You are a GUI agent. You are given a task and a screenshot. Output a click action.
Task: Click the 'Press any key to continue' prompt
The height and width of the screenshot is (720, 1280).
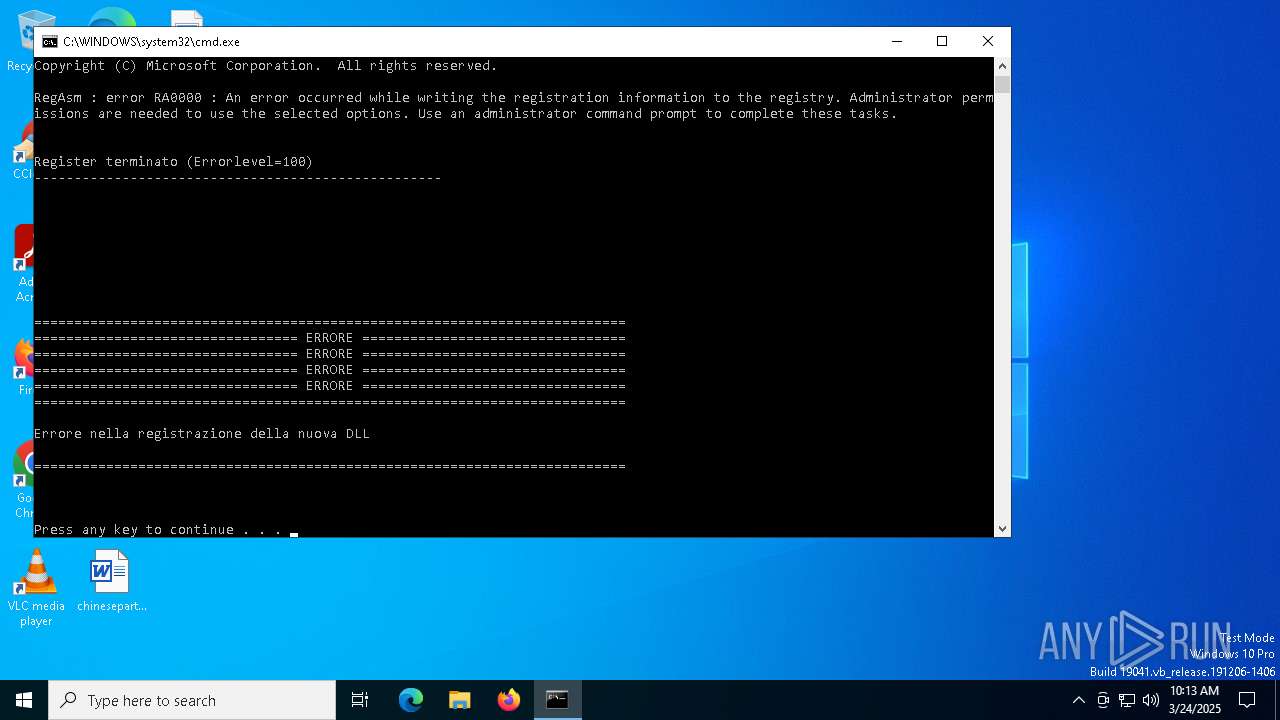[x=158, y=529]
